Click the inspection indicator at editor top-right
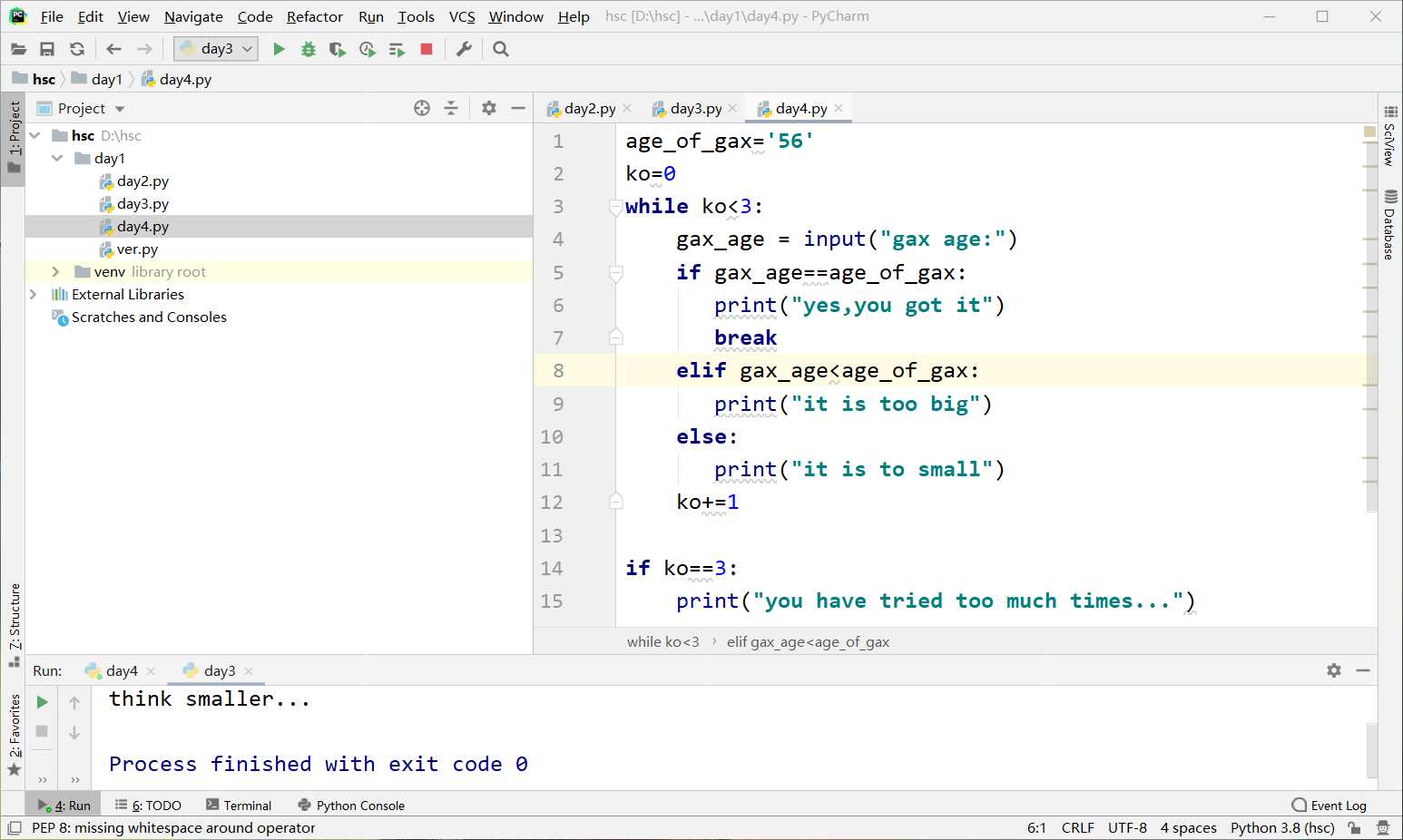 1370,132
